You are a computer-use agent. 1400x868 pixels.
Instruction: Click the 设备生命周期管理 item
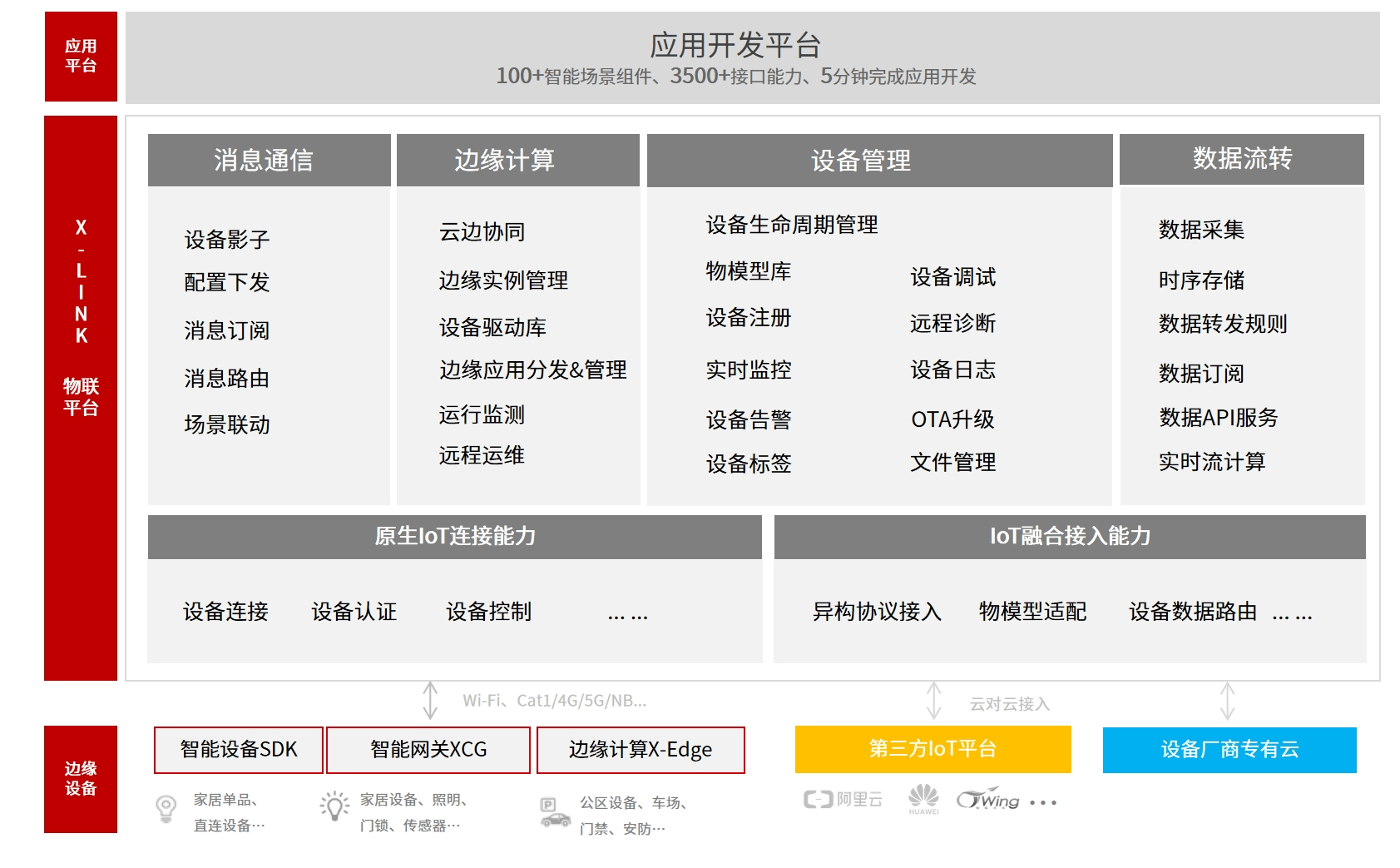(x=792, y=225)
